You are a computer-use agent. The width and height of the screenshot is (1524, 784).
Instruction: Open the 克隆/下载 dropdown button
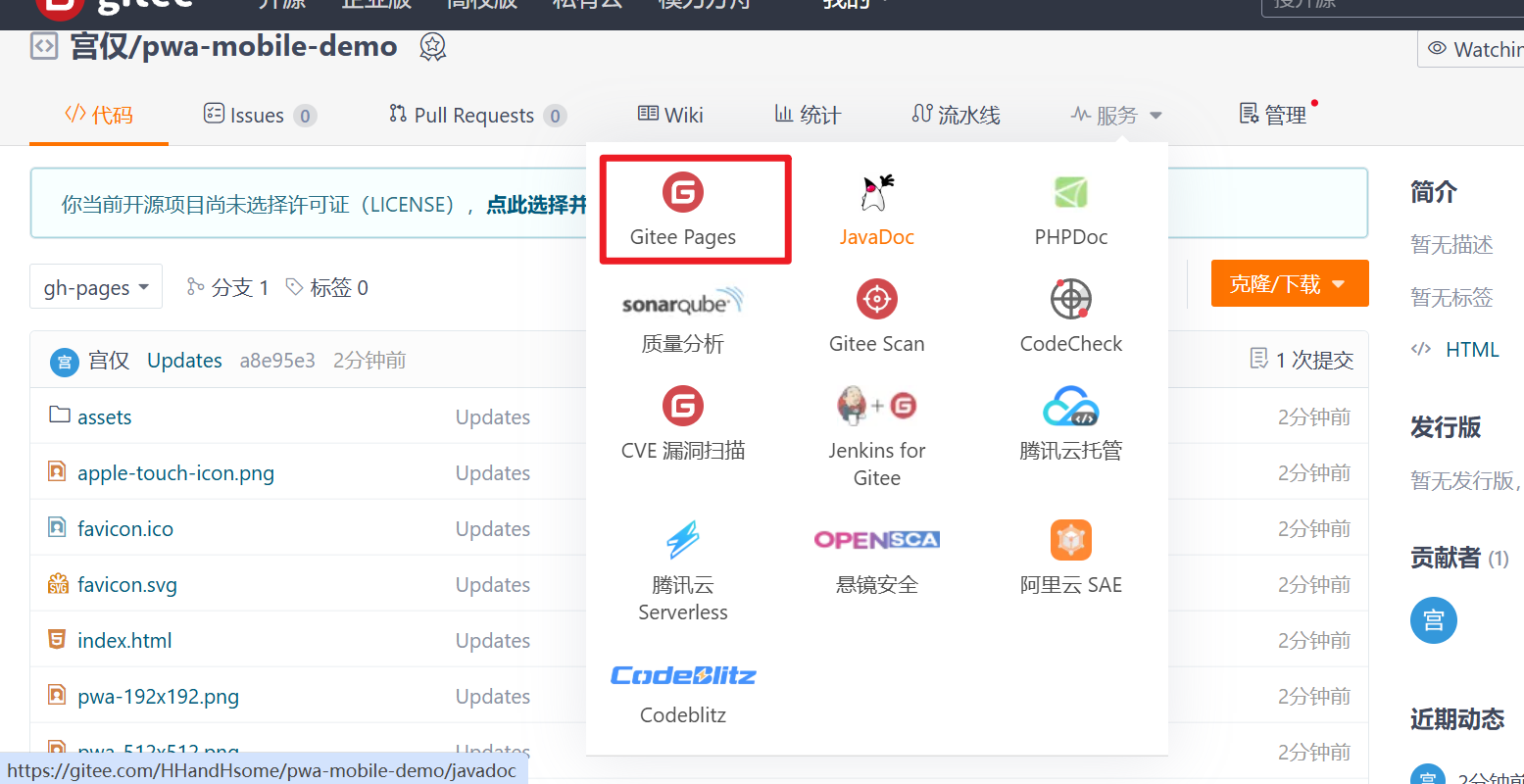(x=1289, y=284)
